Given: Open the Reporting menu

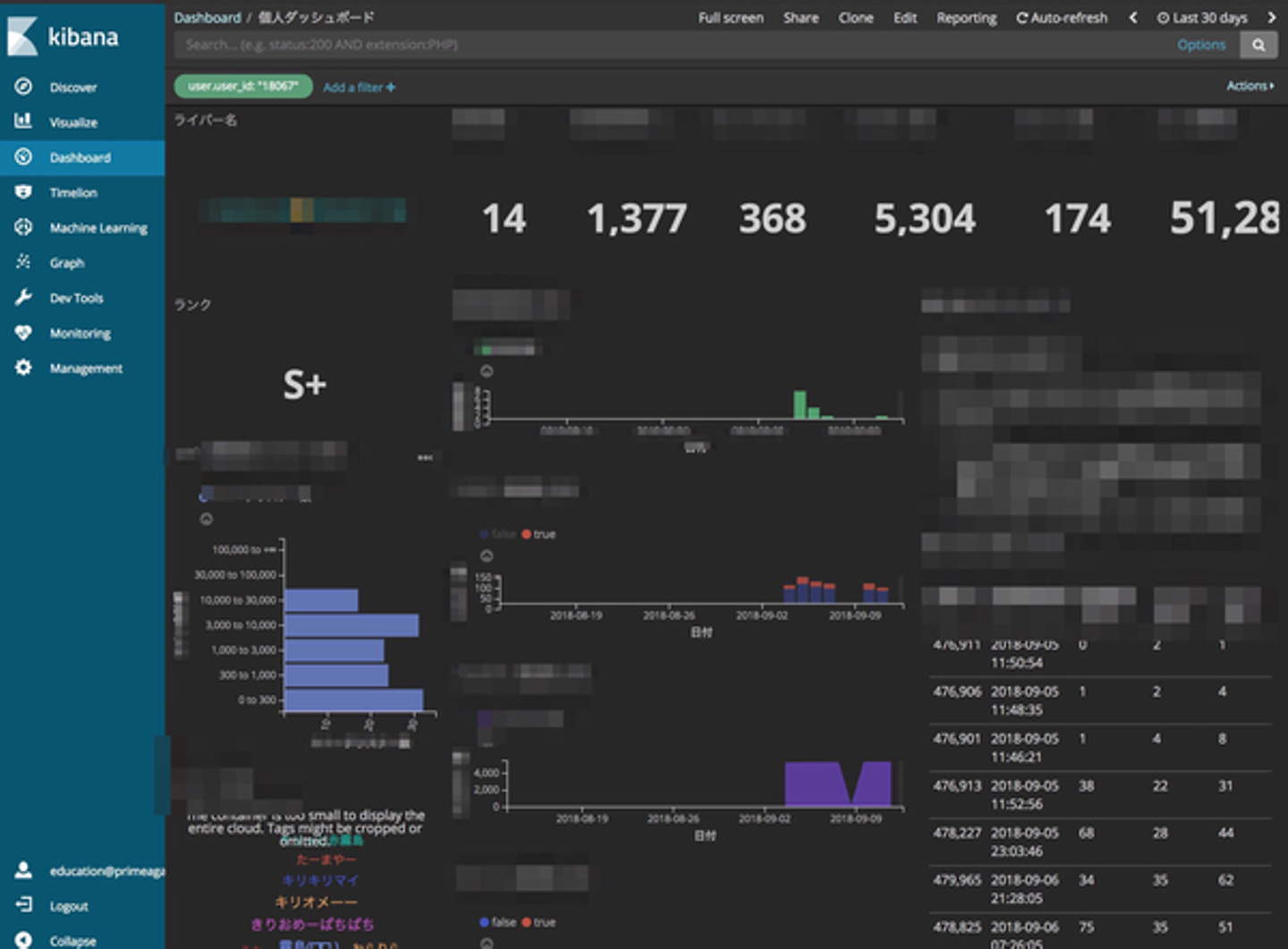Looking at the screenshot, I should tap(966, 18).
